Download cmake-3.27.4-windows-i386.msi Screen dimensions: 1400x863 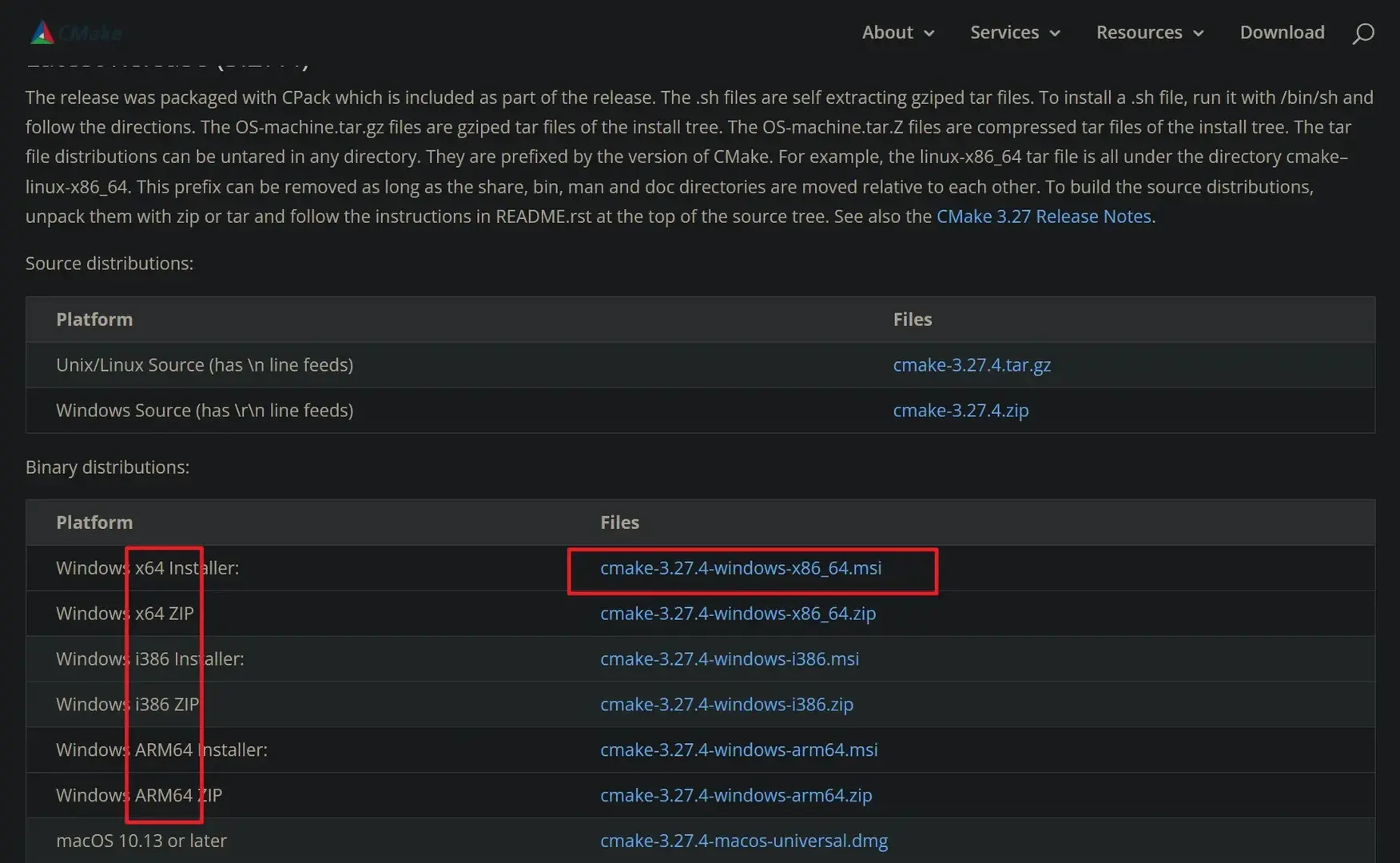tap(730, 659)
